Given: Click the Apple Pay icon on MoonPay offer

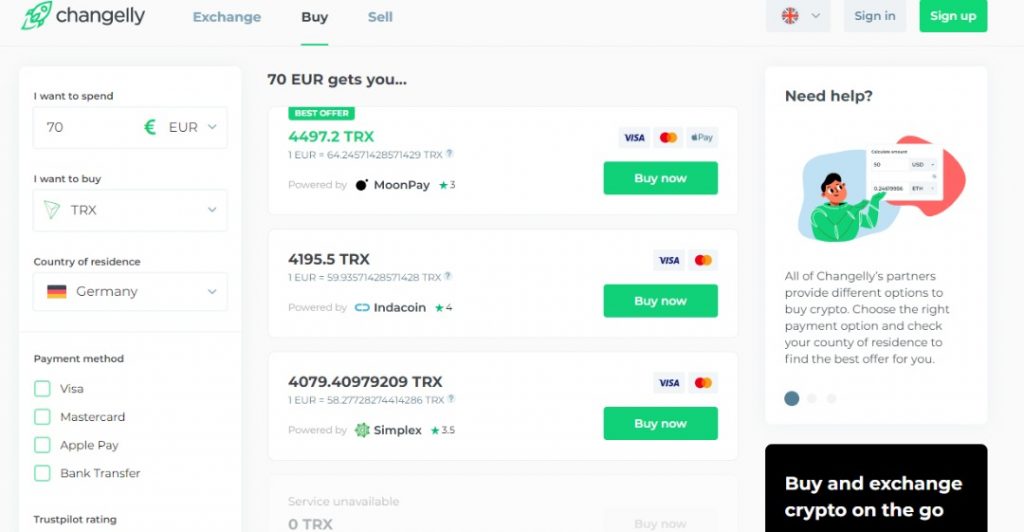Looking at the screenshot, I should (703, 137).
